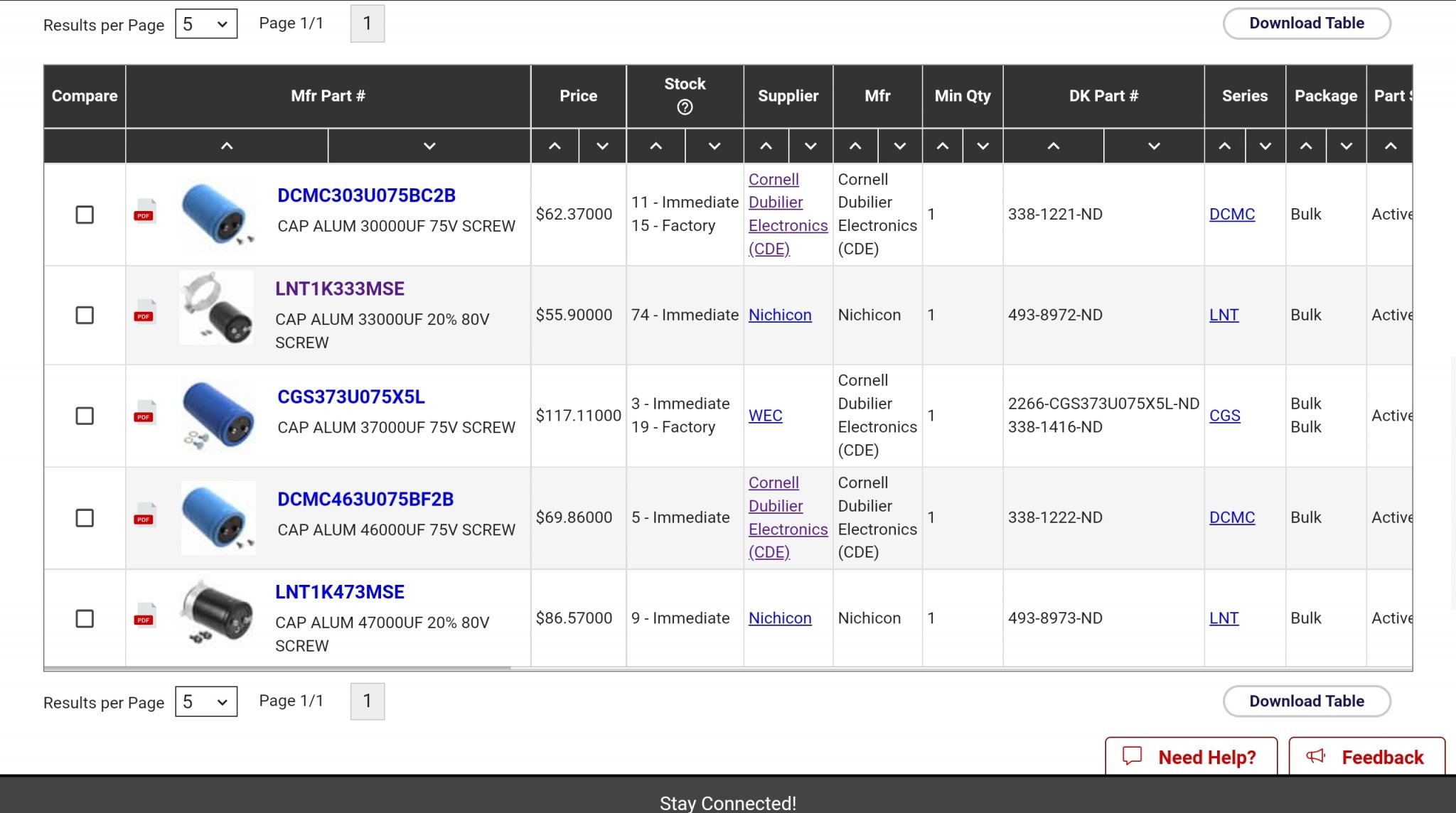Sort Stock descending arrow

[714, 146]
